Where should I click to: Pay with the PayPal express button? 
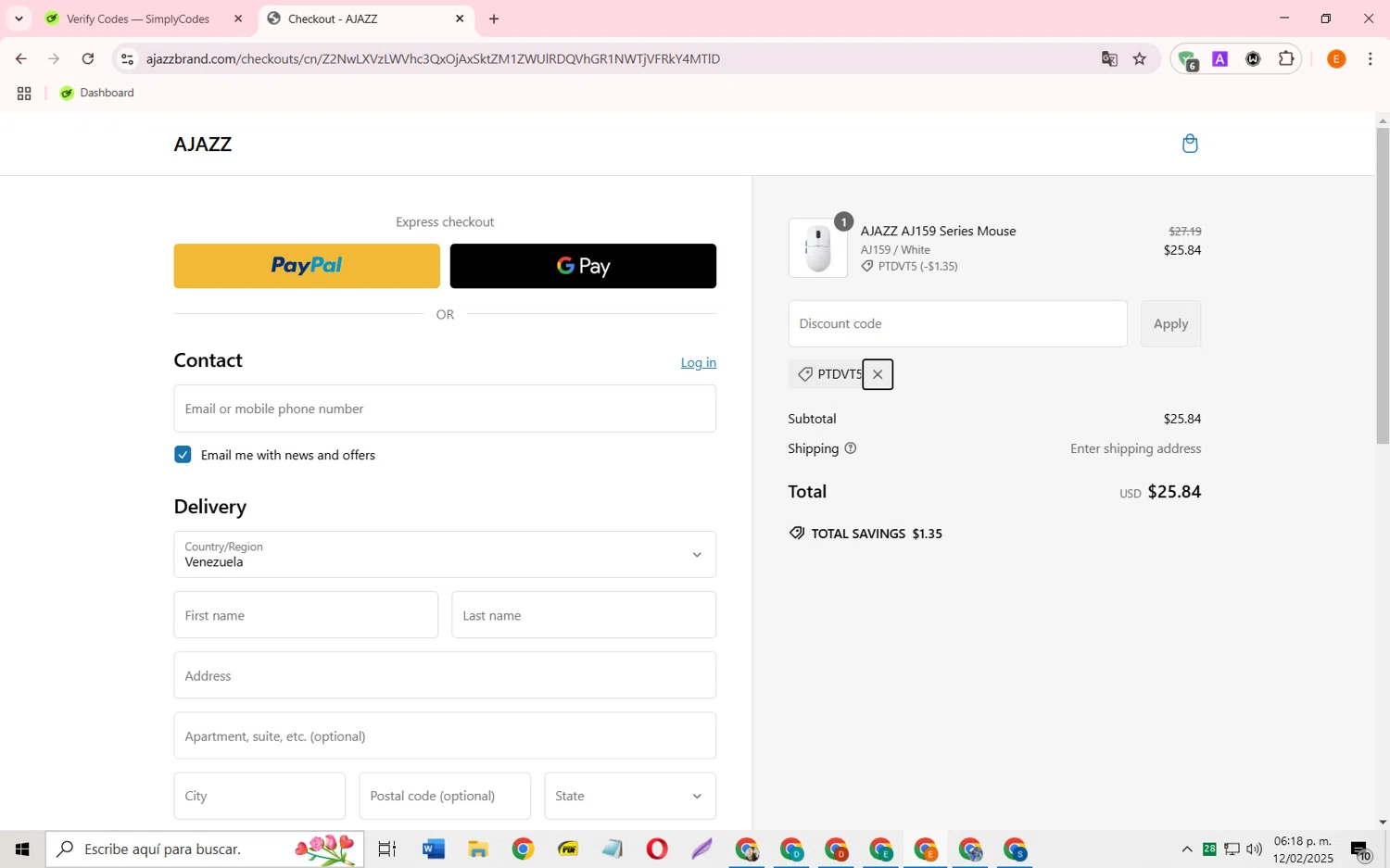coord(307,266)
